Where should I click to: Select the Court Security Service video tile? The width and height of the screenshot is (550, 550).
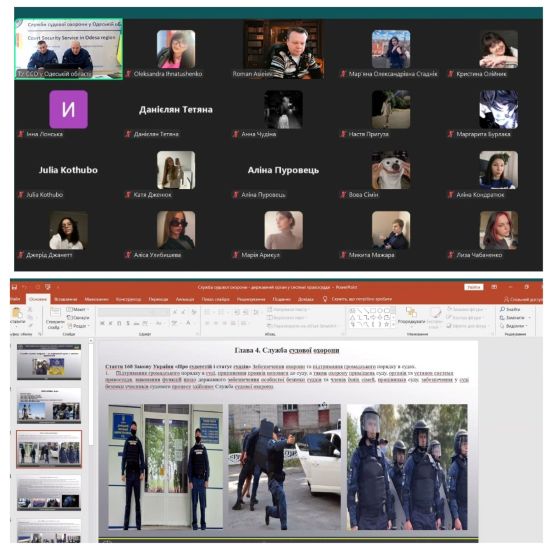(x=69, y=49)
